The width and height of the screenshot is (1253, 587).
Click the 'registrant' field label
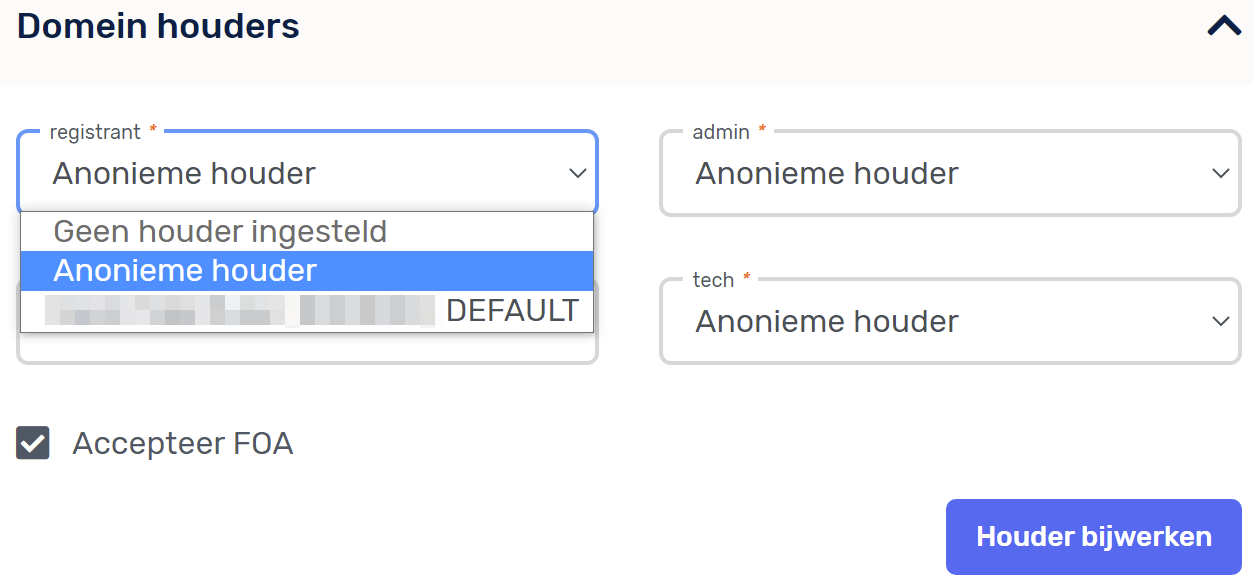tap(95, 132)
